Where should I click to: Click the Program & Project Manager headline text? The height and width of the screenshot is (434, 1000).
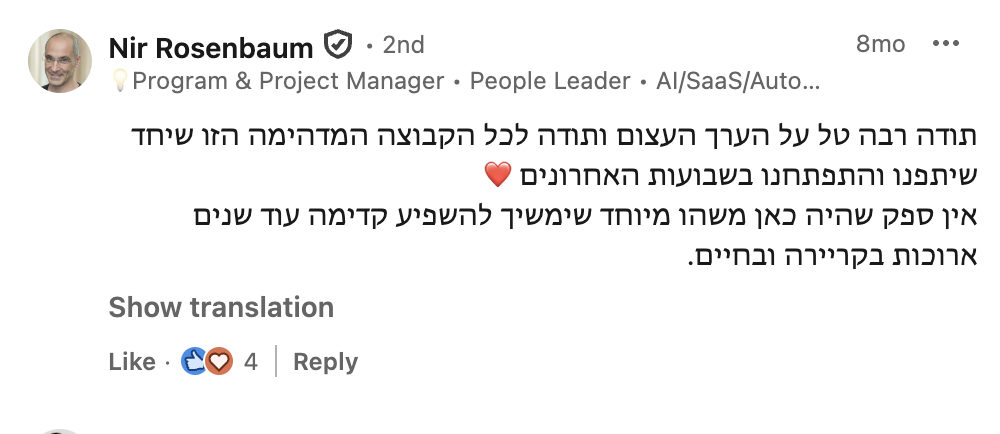pyautogui.click(x=288, y=82)
